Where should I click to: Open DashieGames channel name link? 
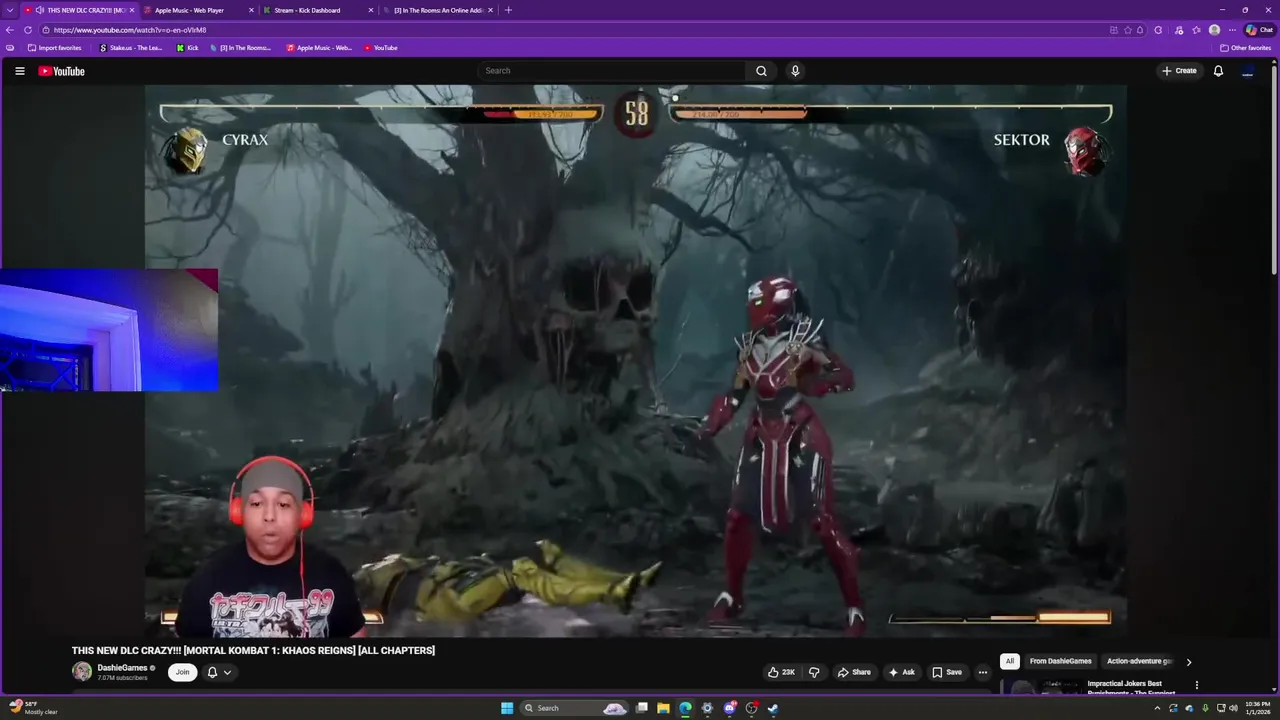[x=122, y=668]
